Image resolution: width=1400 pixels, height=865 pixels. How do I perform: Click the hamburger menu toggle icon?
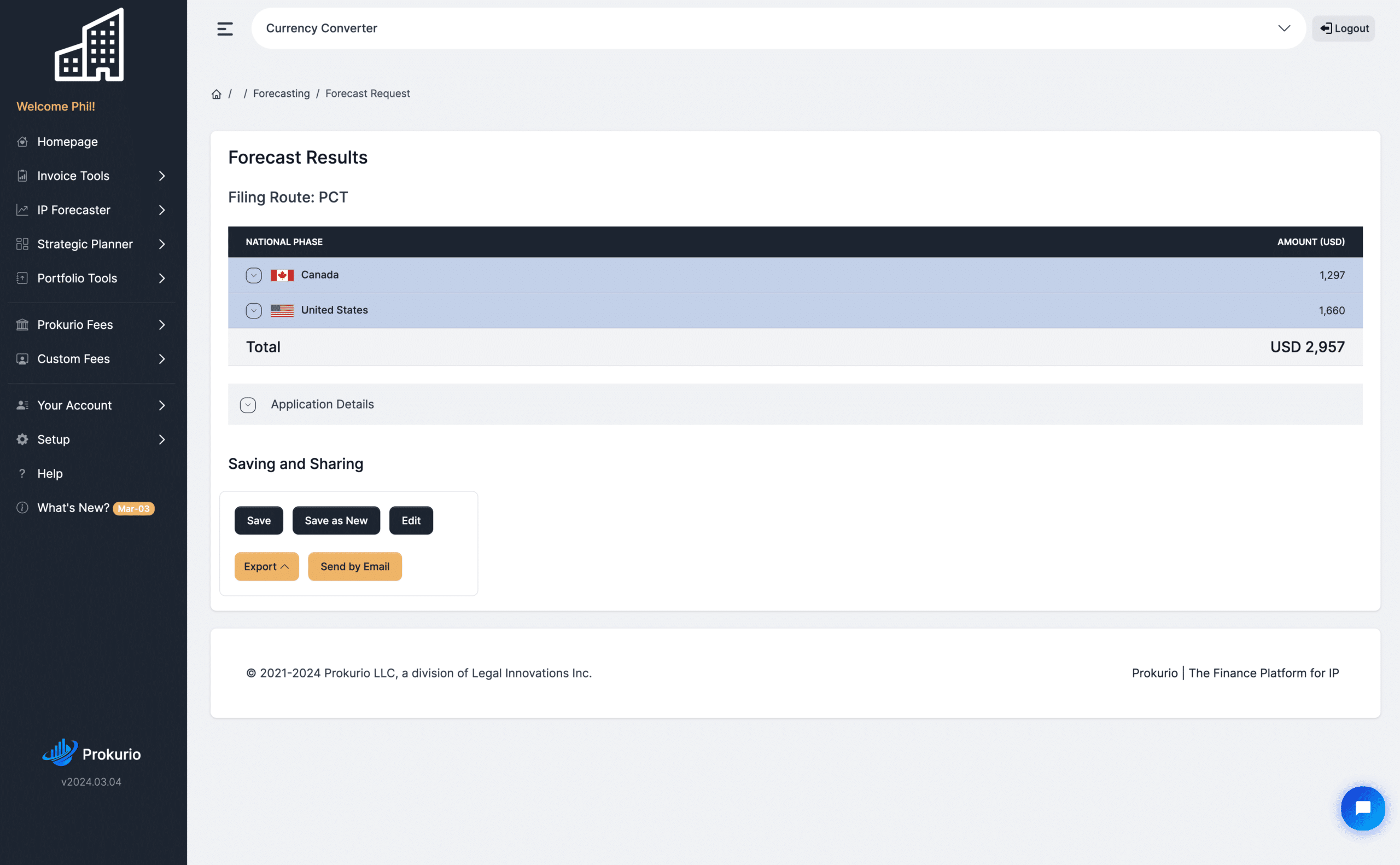coord(225,28)
